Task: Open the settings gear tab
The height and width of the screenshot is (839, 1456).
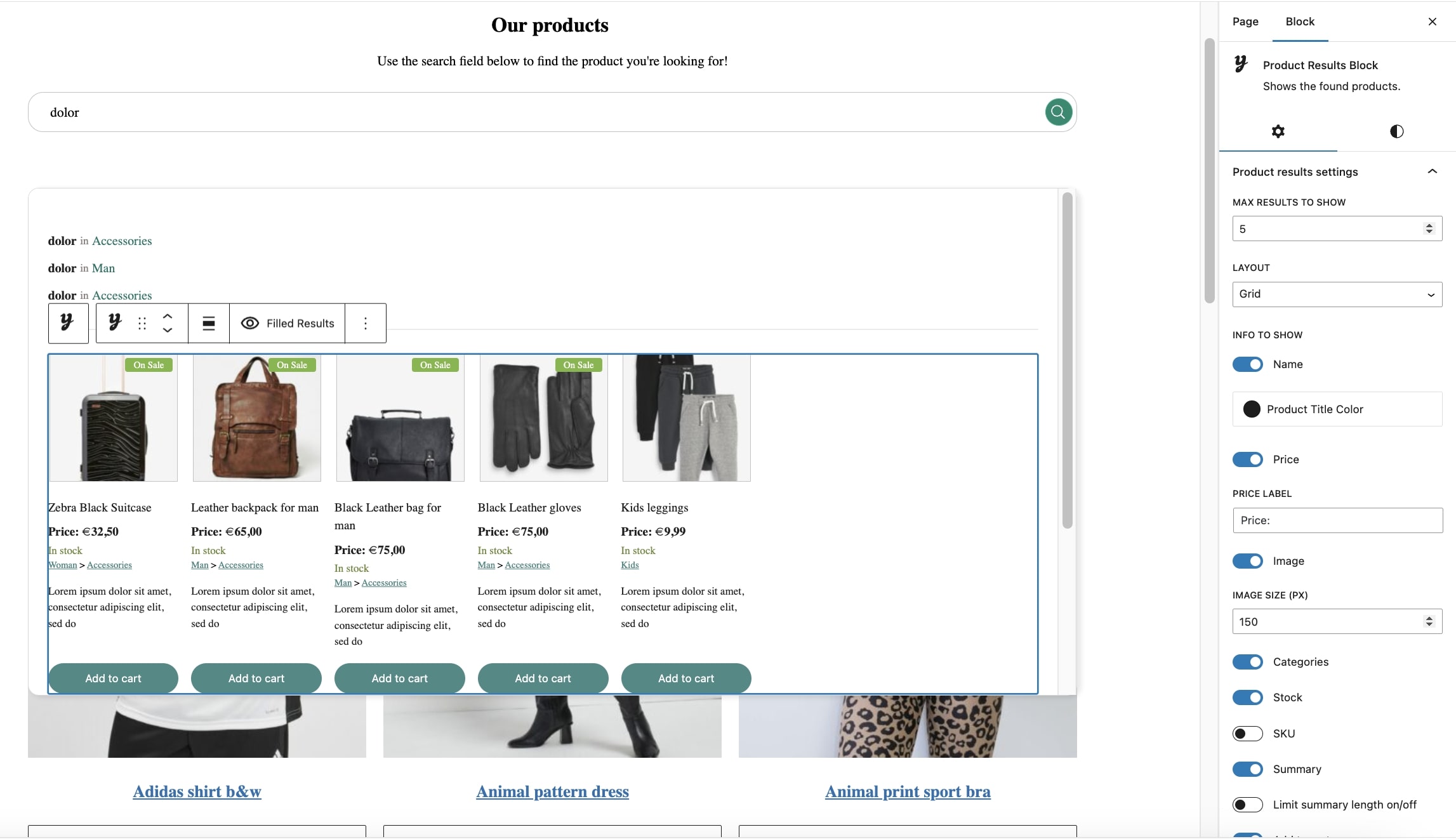Action: coord(1278,131)
